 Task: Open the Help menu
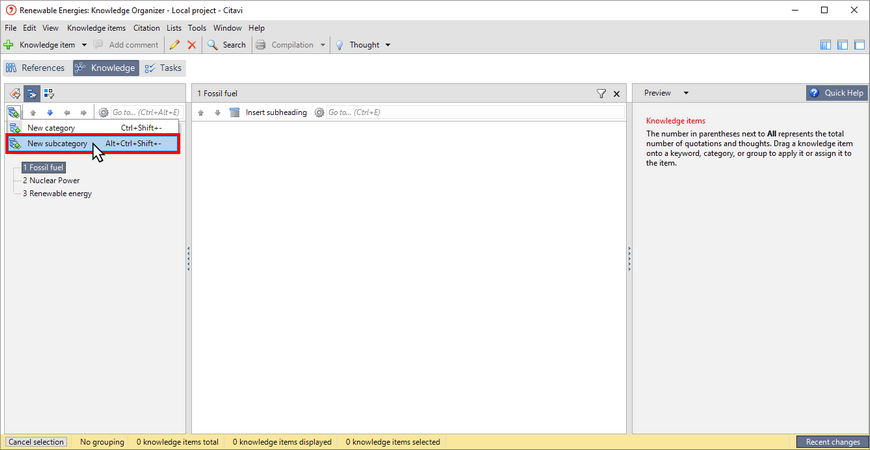(x=256, y=28)
